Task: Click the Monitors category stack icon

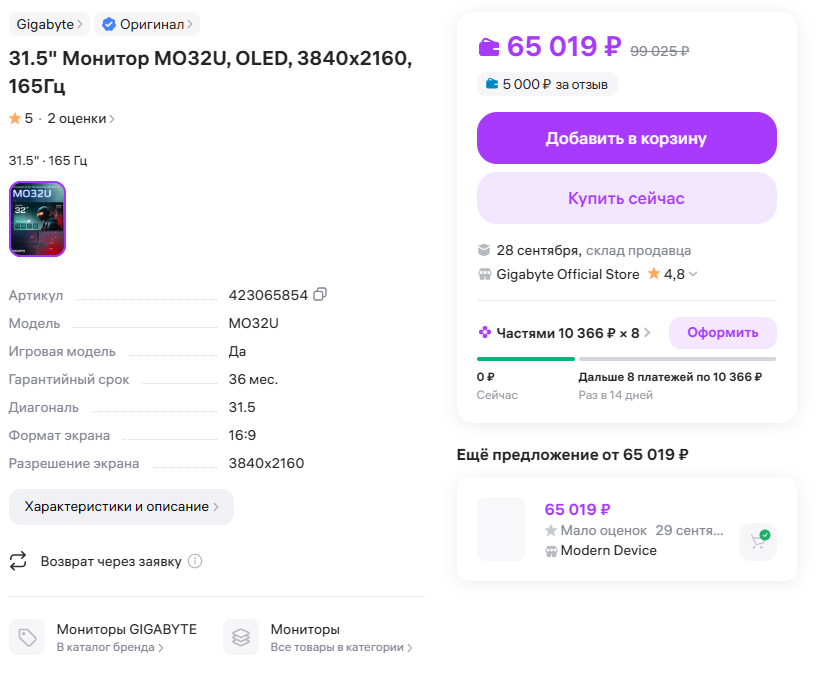Action: [241, 637]
